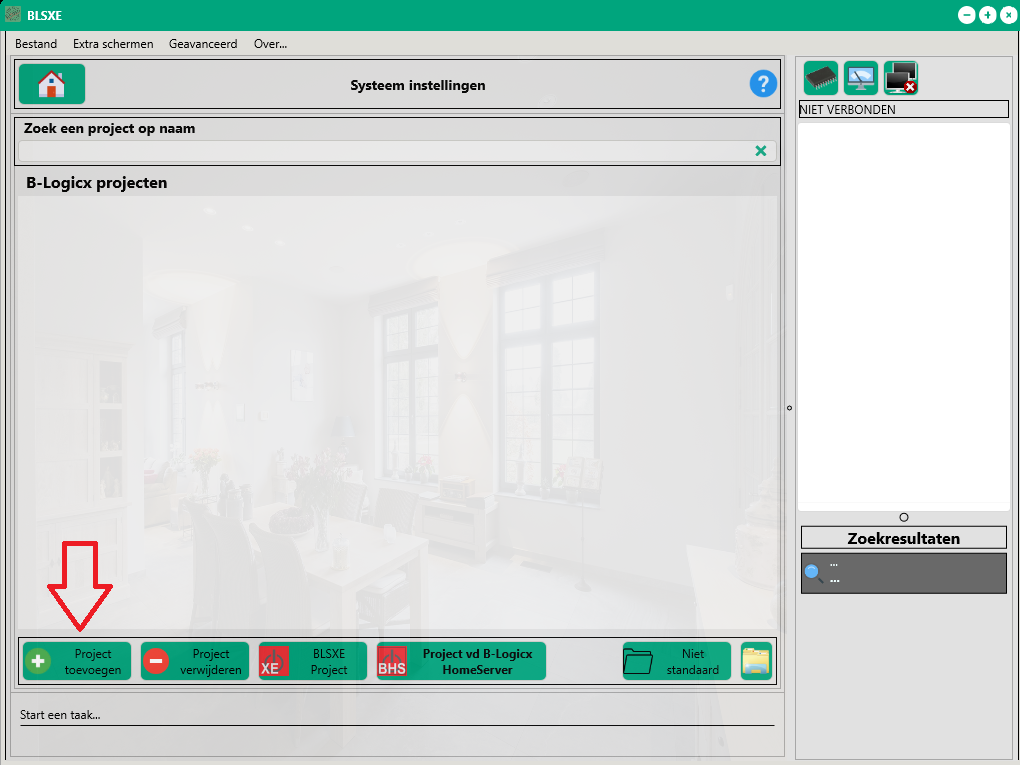
Task: Open the blue help question mark
Action: (763, 84)
